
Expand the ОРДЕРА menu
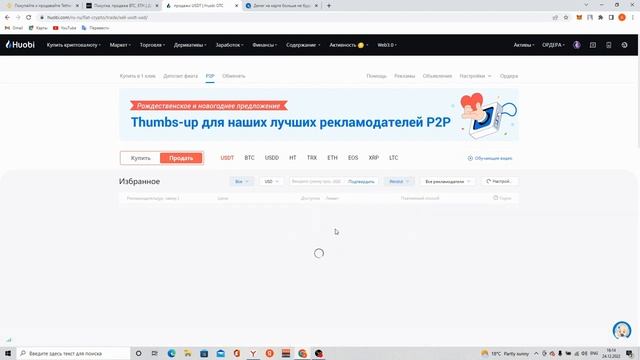tap(553, 45)
